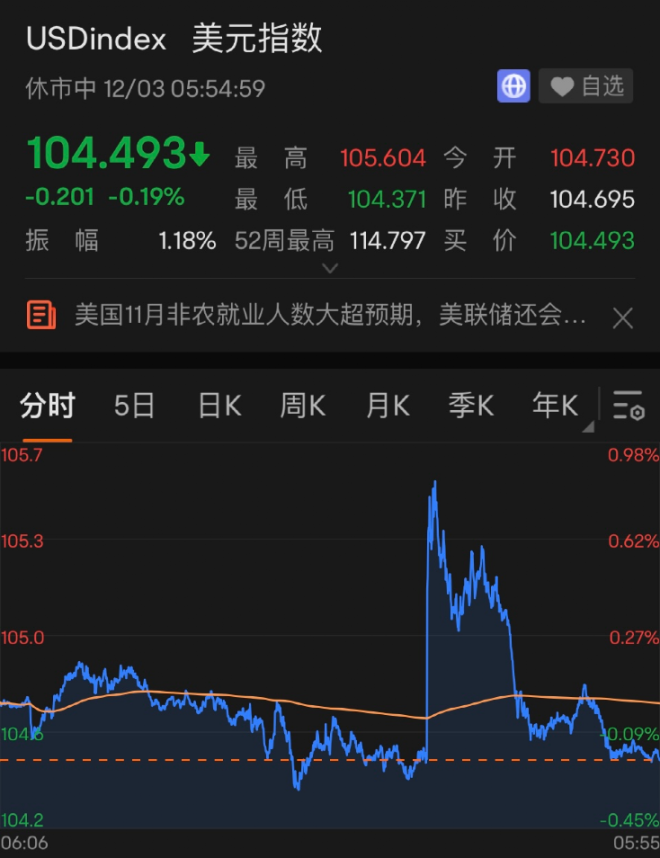View the 季K quarterly chart

pos(471,406)
